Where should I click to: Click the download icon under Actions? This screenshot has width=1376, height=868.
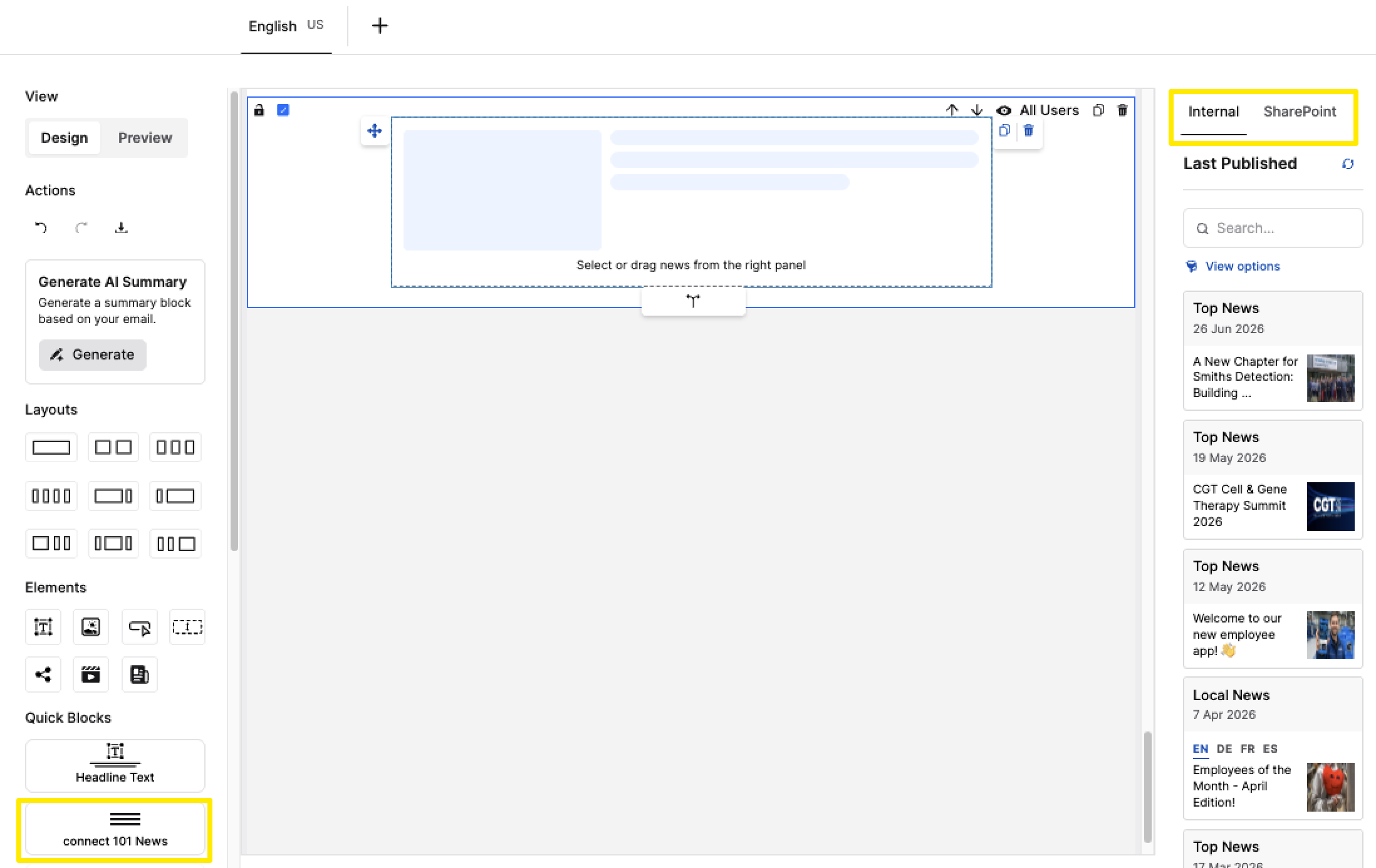point(122,227)
